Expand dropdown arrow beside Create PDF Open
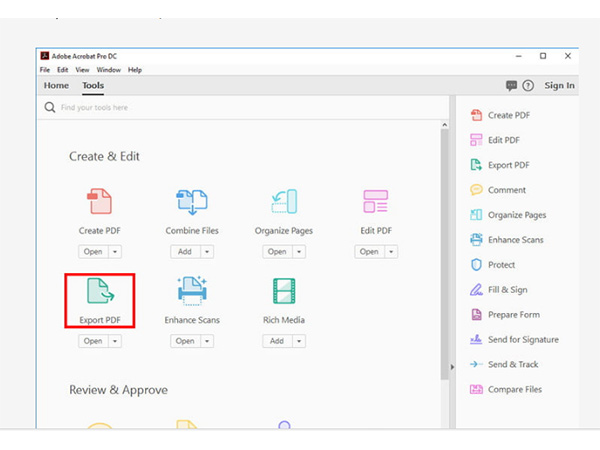The width and height of the screenshot is (600, 450). coord(115,252)
